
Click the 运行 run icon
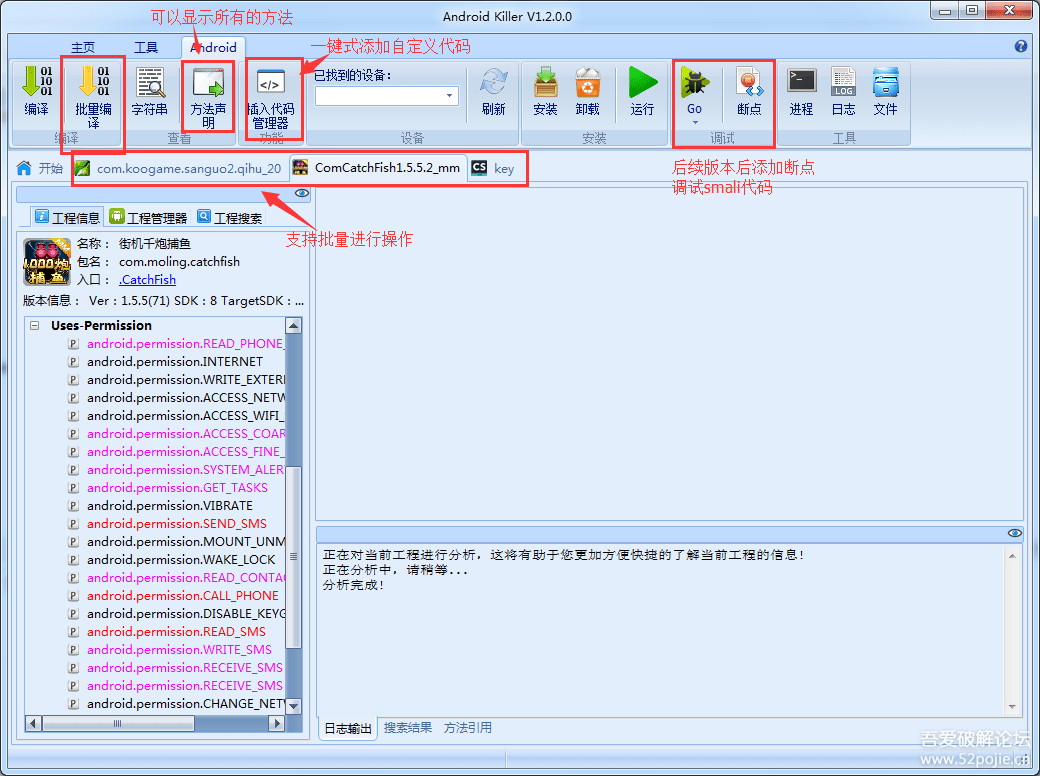(642, 92)
